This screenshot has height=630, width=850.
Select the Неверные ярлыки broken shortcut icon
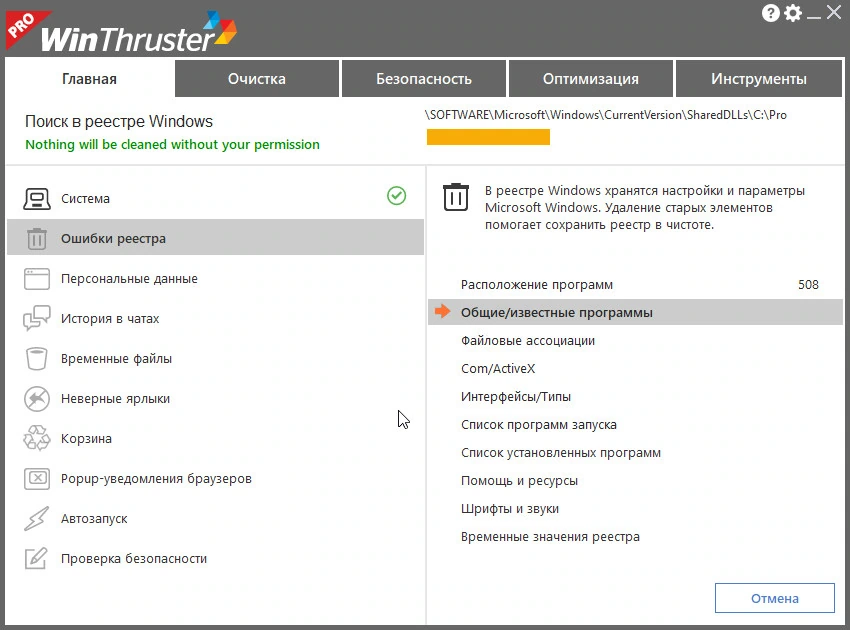tap(36, 398)
